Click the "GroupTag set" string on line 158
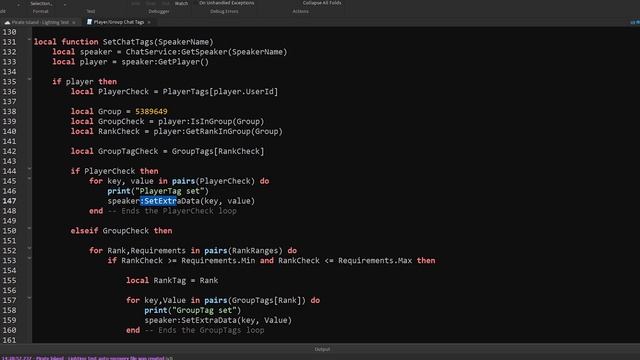Image resolution: width=640 pixels, height=360 pixels. click(204, 310)
